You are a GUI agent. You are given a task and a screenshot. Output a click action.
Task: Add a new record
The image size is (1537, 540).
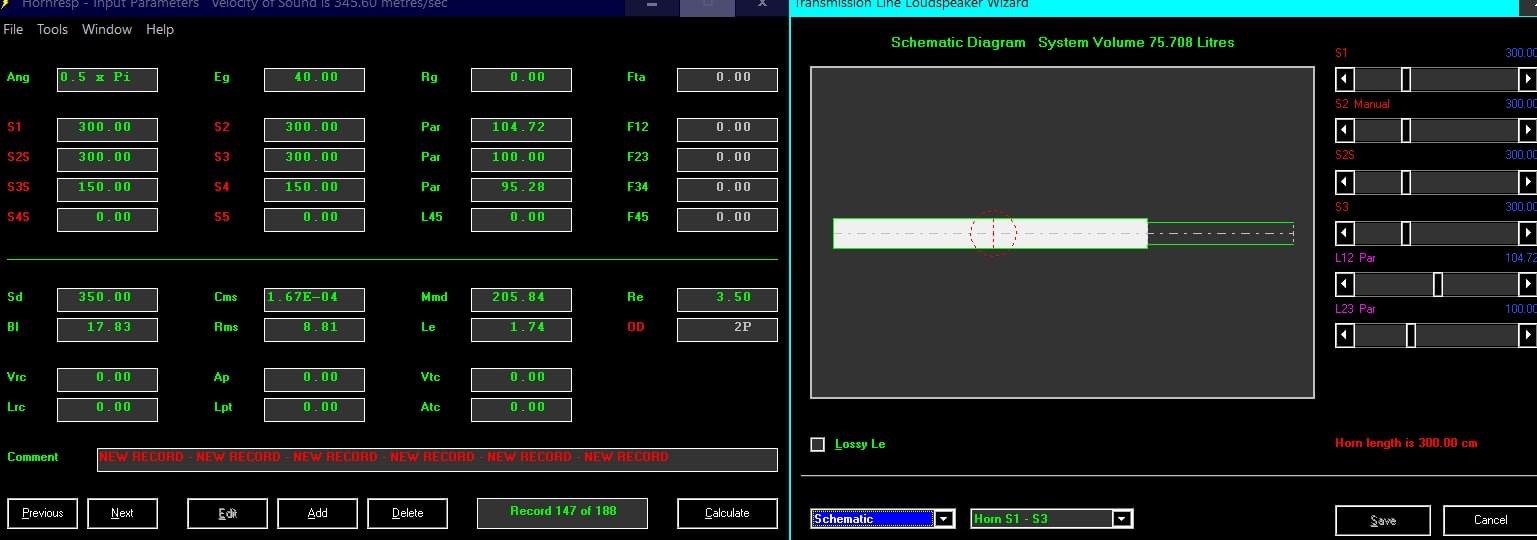[x=317, y=513]
